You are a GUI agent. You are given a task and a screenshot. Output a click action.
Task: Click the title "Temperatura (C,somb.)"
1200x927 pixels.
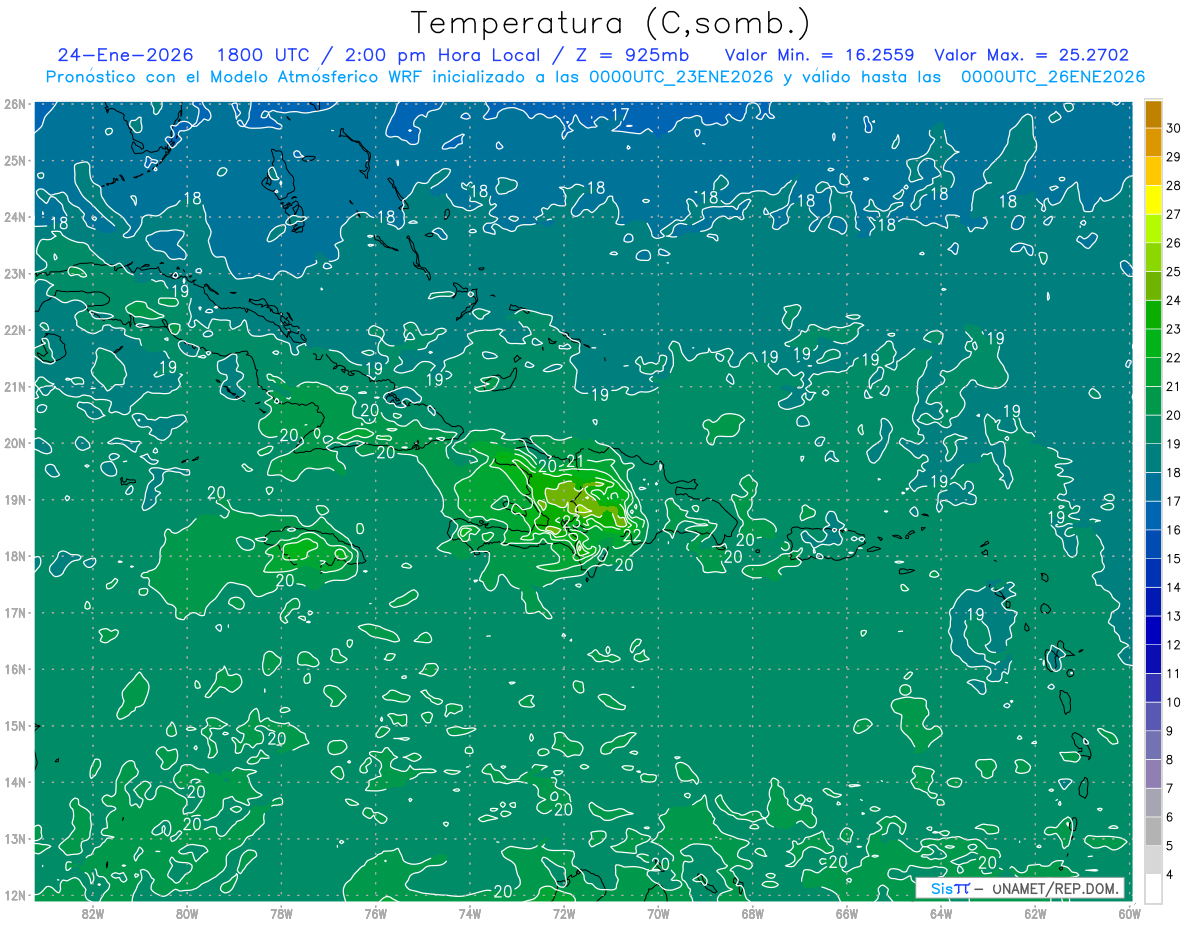[611, 23]
